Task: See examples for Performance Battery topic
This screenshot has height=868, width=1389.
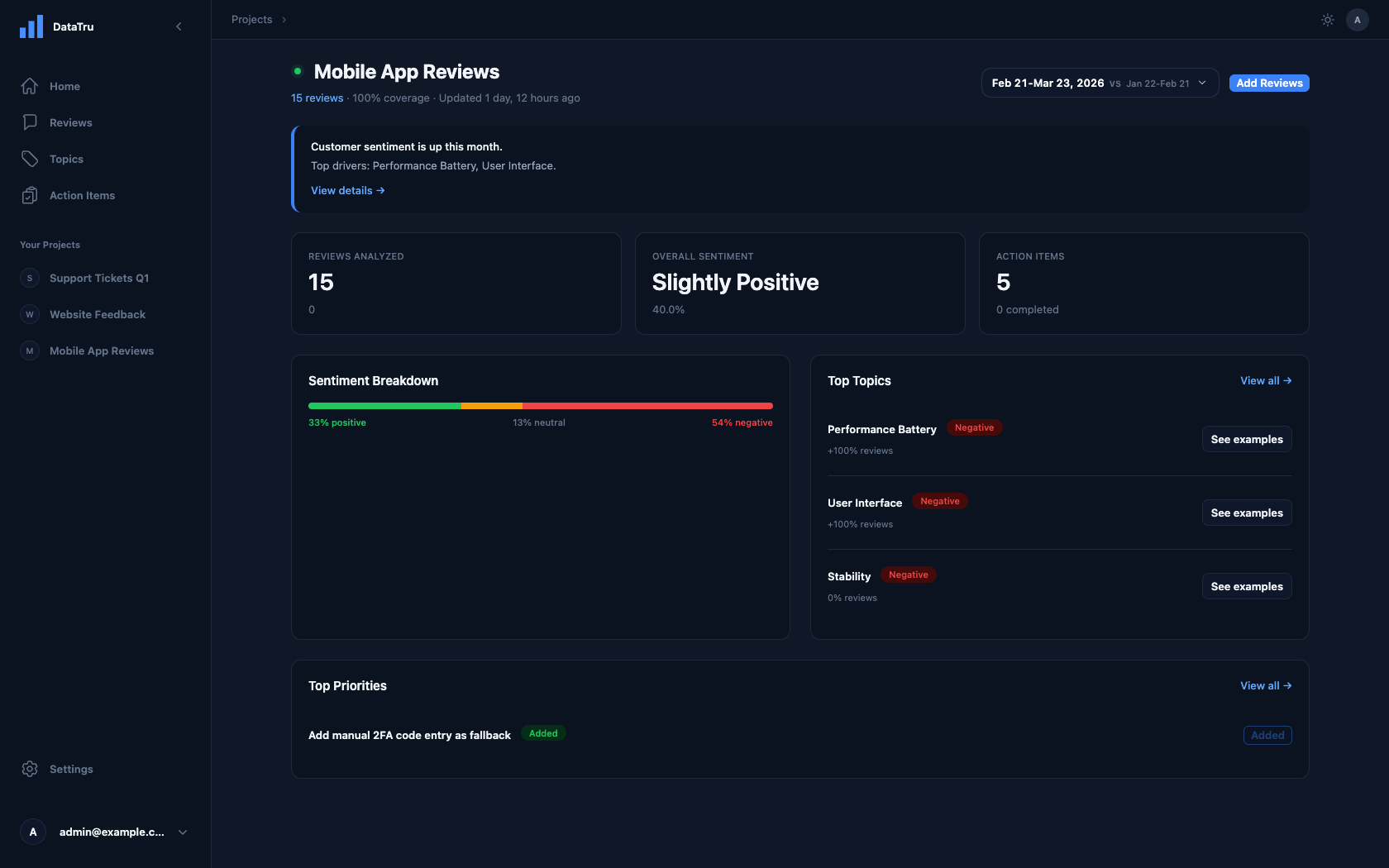Action: point(1246,439)
